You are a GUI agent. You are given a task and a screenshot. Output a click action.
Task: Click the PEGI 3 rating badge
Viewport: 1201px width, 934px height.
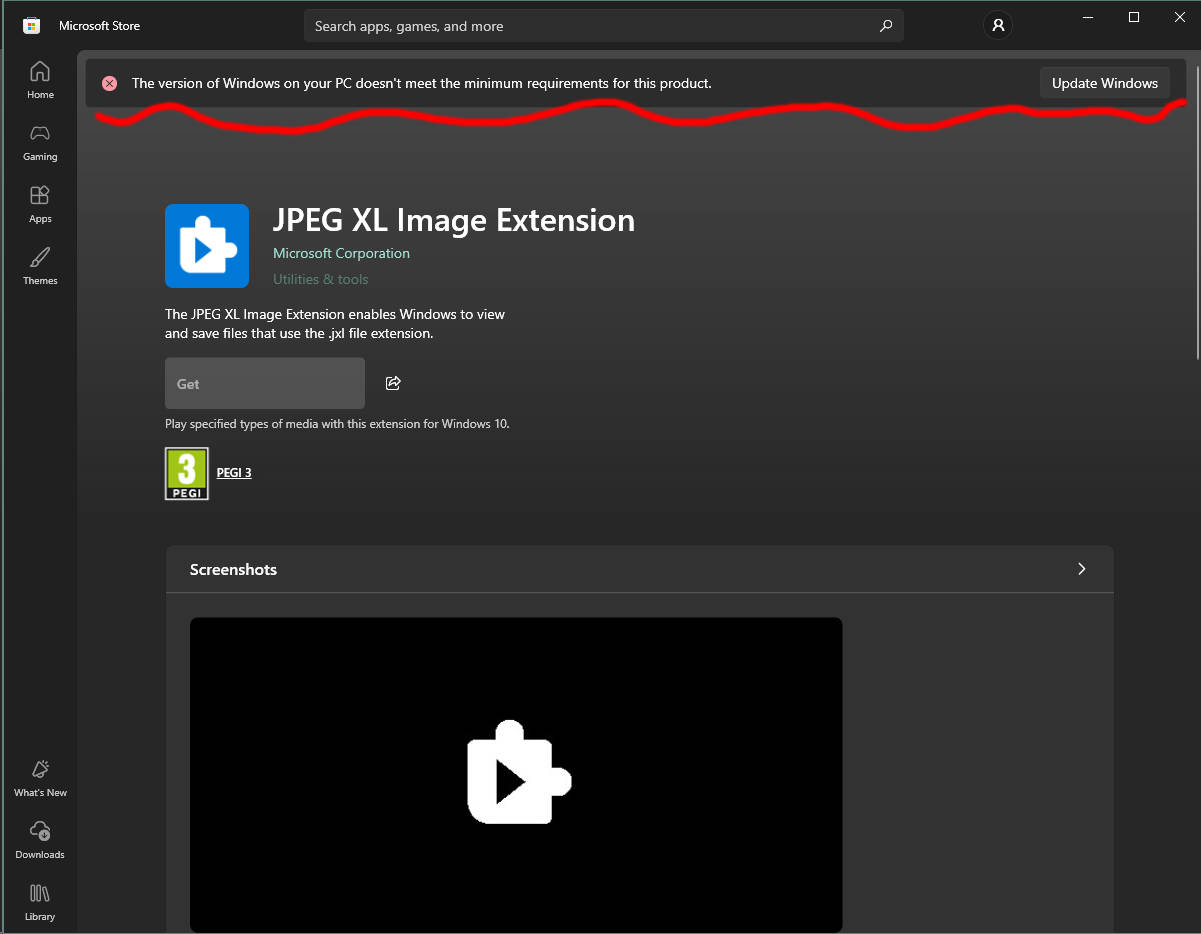click(x=187, y=474)
